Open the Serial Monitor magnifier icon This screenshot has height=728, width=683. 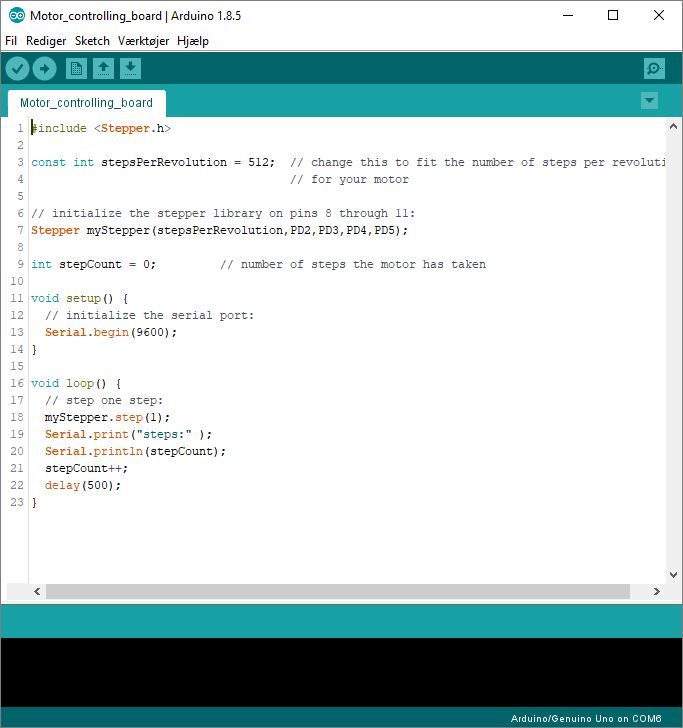[654, 69]
